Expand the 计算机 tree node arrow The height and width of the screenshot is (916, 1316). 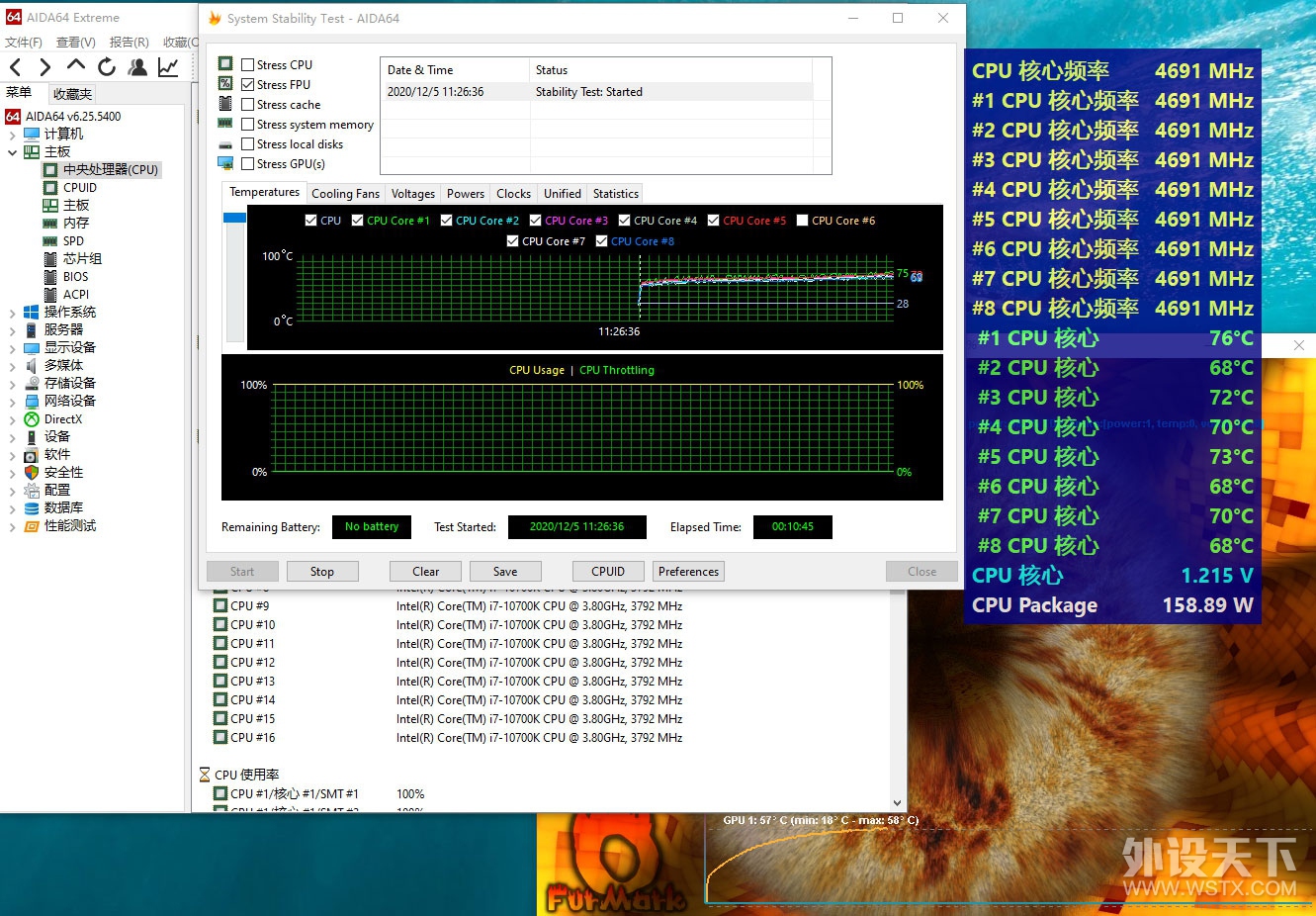(x=12, y=135)
